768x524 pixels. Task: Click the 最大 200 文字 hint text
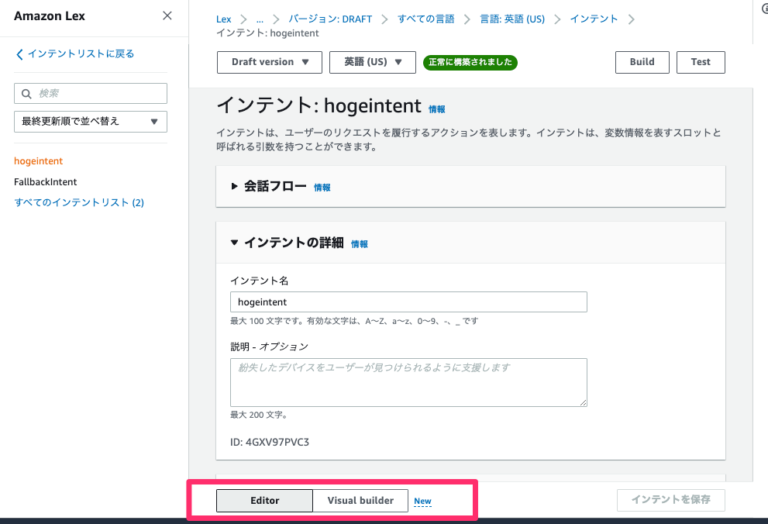[258, 415]
